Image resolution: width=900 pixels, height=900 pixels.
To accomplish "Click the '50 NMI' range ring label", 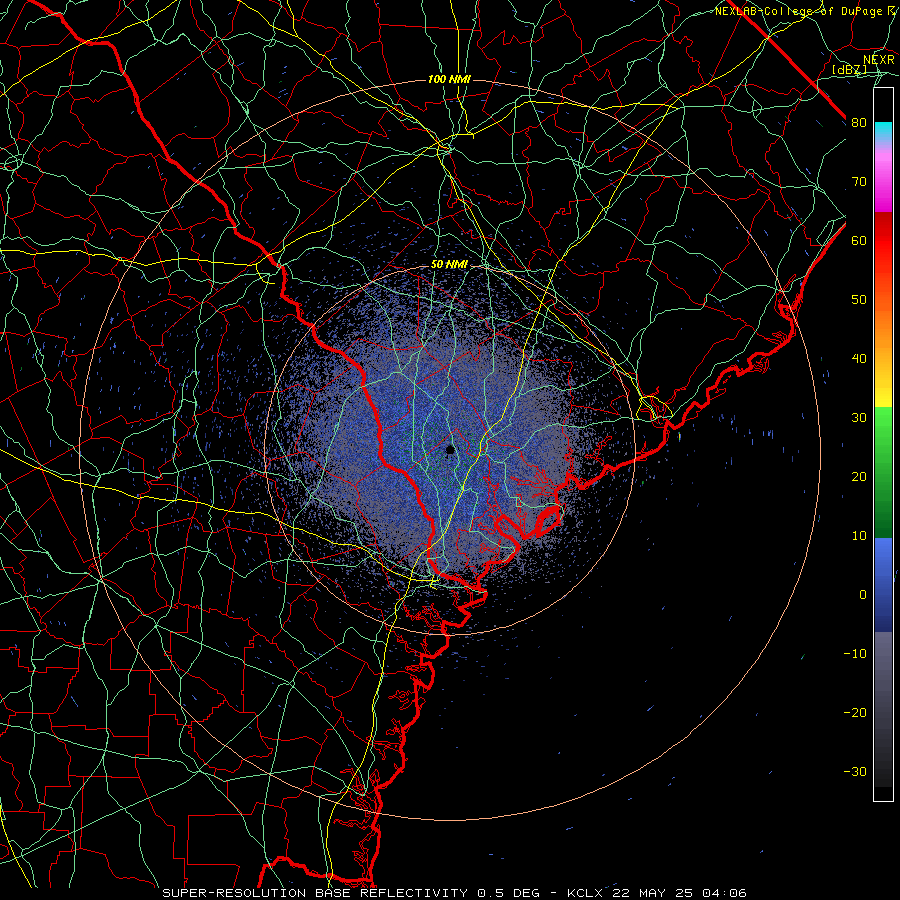I will 449,265.
